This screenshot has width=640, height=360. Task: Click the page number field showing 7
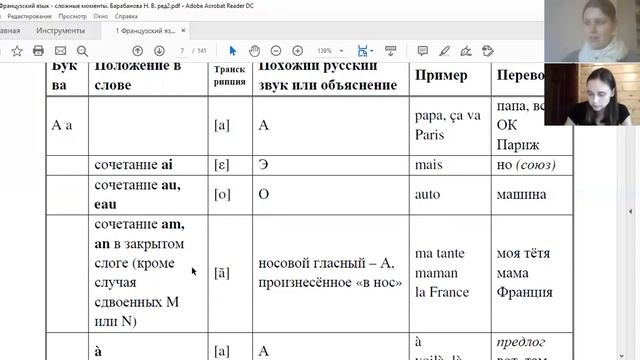182,51
